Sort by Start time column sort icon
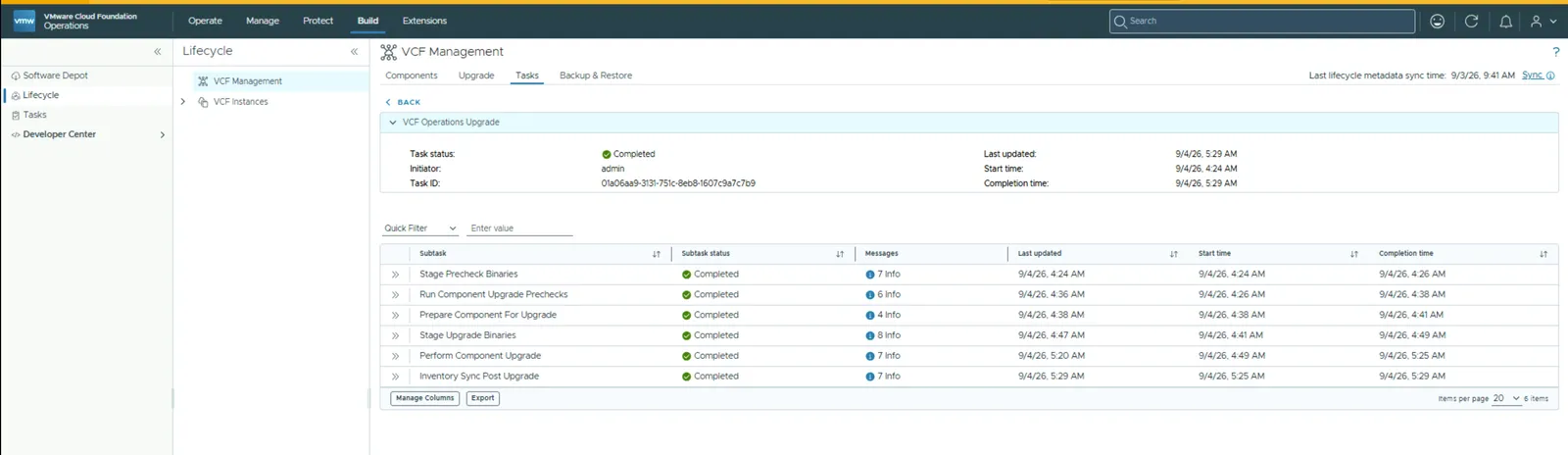 (1354, 254)
